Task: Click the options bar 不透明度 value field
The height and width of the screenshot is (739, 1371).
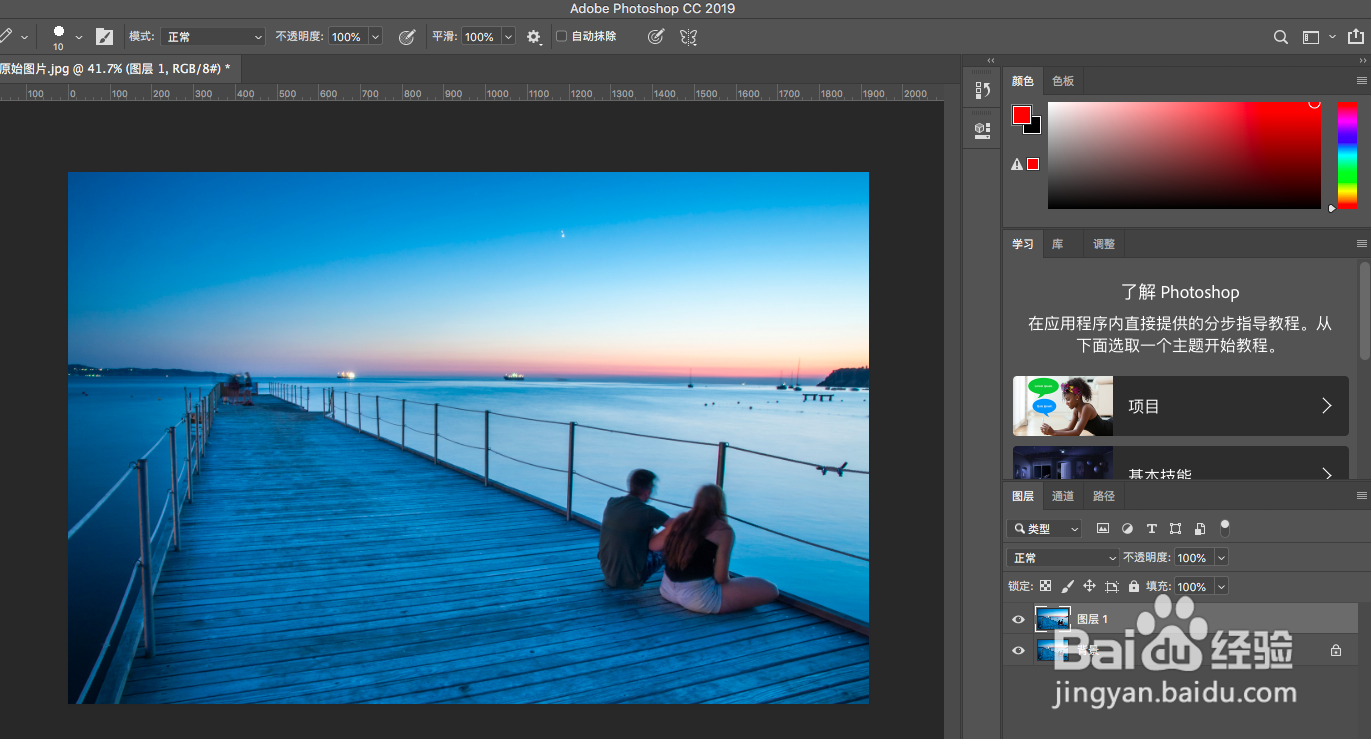Action: pyautogui.click(x=347, y=37)
